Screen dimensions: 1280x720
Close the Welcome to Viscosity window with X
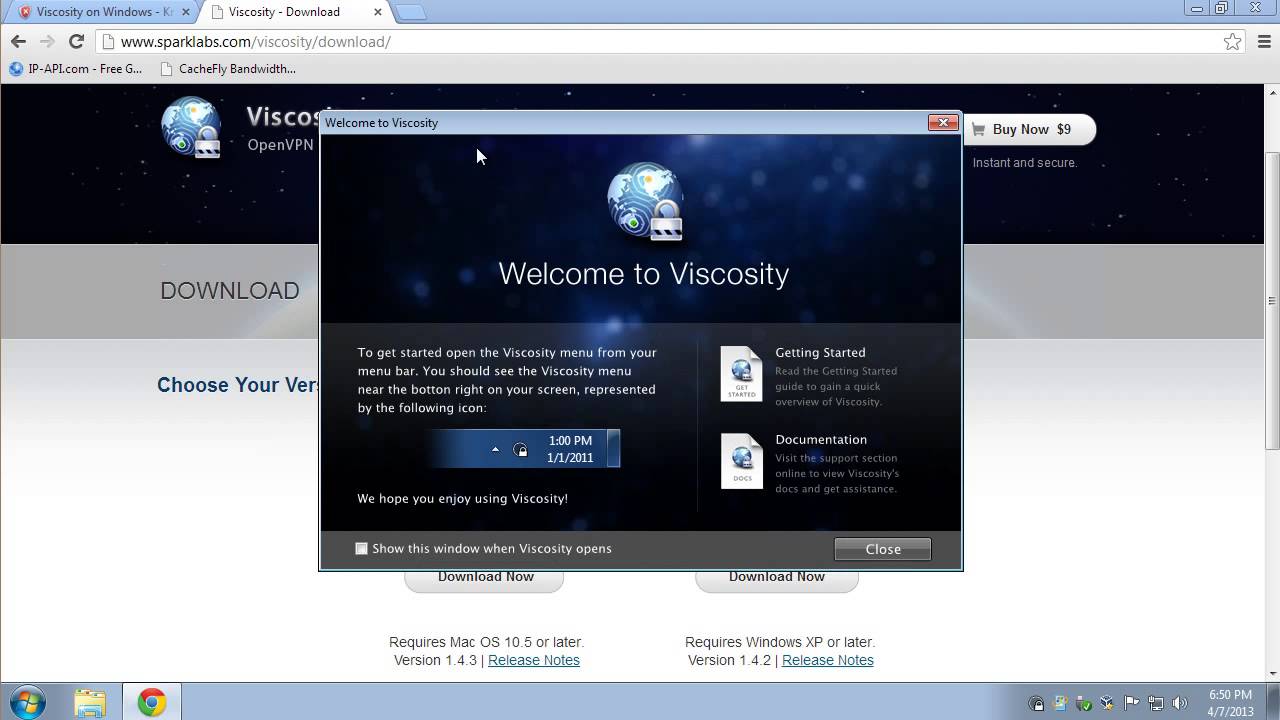pyautogui.click(x=943, y=122)
